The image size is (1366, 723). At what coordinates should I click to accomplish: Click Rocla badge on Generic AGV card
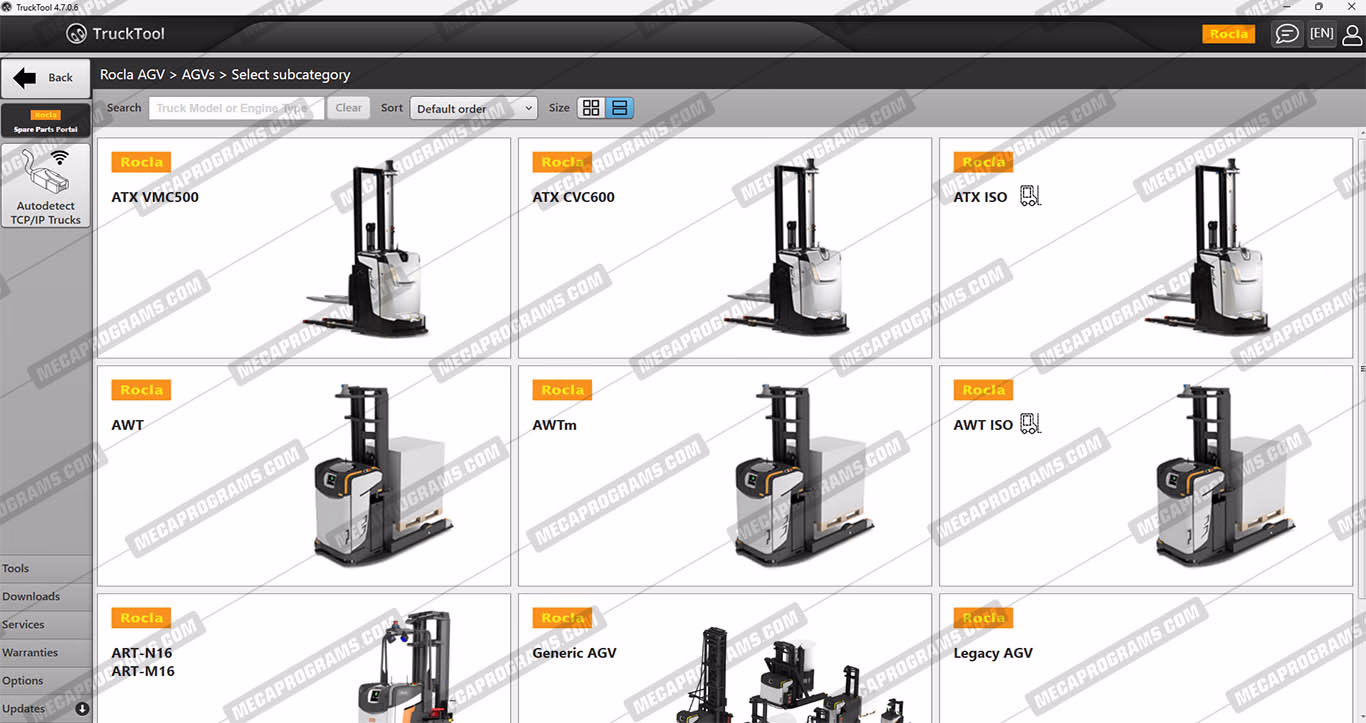pos(562,618)
